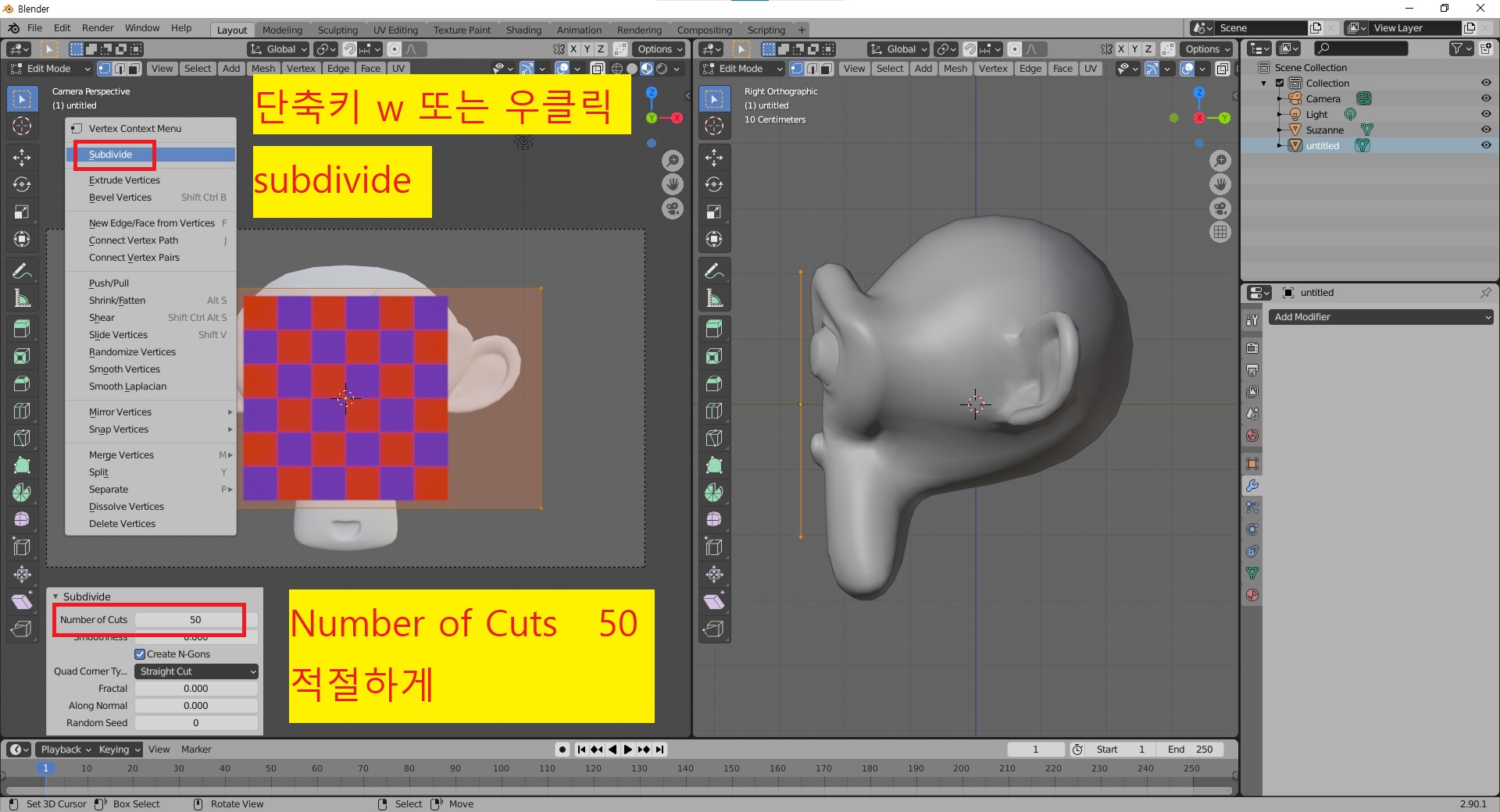Viewport: 1500px width, 812px height.
Task: Play animation in timeline
Action: pyautogui.click(x=627, y=750)
